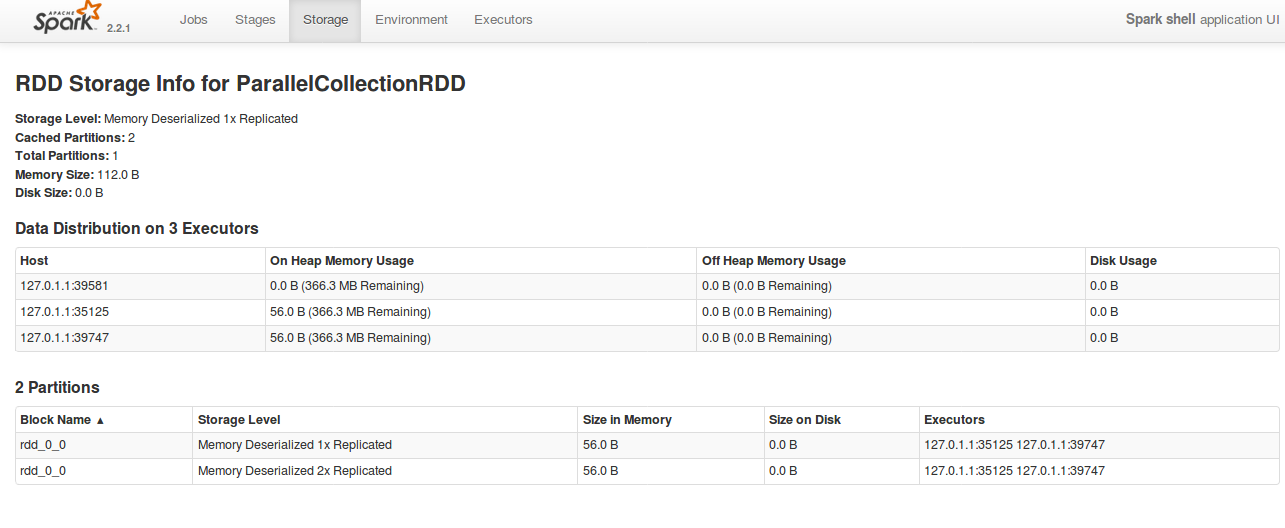Click the Spark shell application name
Screen dimensions: 1285x528
[1160, 20]
